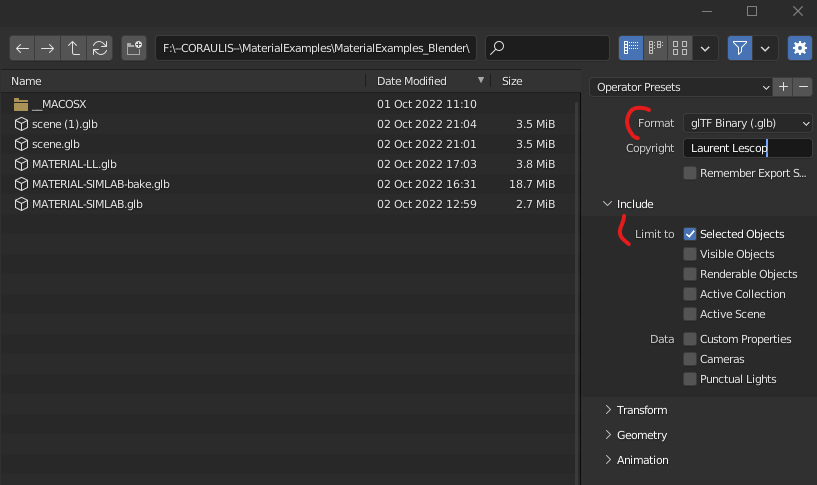Enable Renderable Objects checkbox

[x=690, y=274]
